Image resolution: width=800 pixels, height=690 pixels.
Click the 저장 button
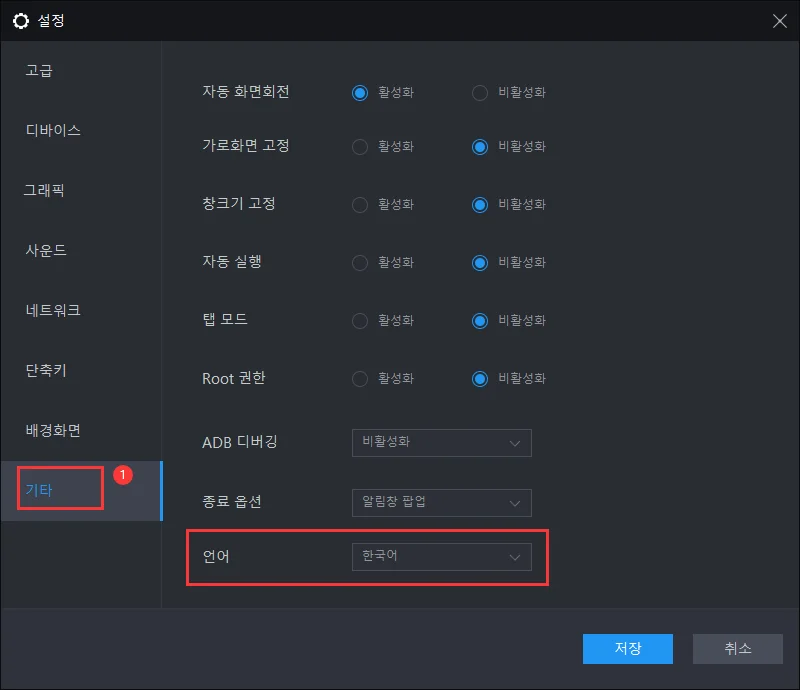628,649
